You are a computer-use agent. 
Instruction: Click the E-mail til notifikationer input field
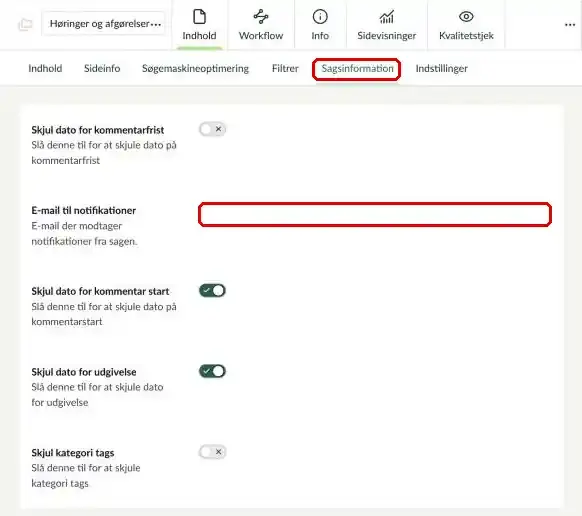pyautogui.click(x=375, y=214)
